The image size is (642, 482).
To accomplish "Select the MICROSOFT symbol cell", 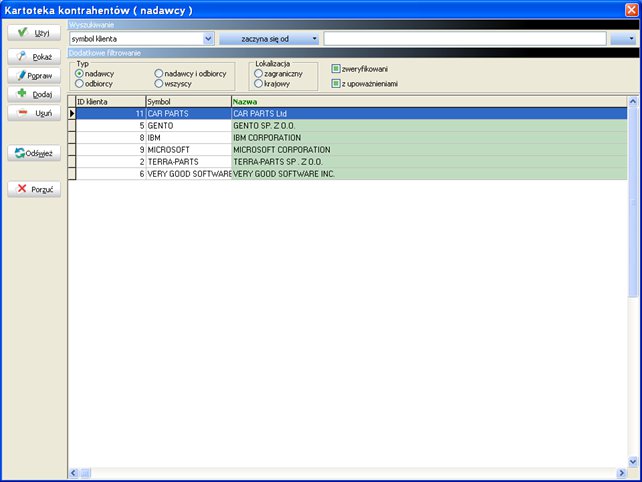I will coord(189,150).
